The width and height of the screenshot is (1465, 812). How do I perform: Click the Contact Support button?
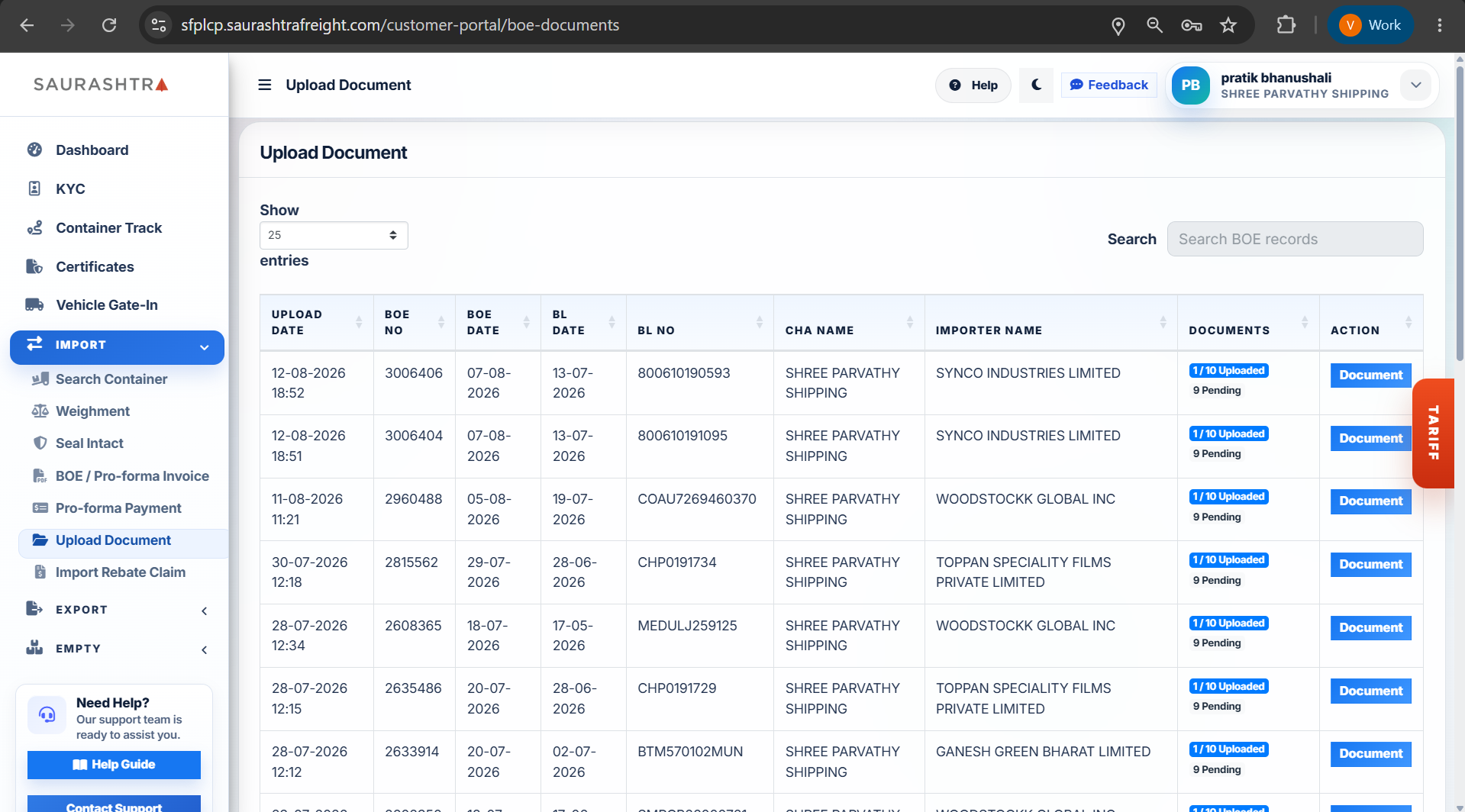114,804
